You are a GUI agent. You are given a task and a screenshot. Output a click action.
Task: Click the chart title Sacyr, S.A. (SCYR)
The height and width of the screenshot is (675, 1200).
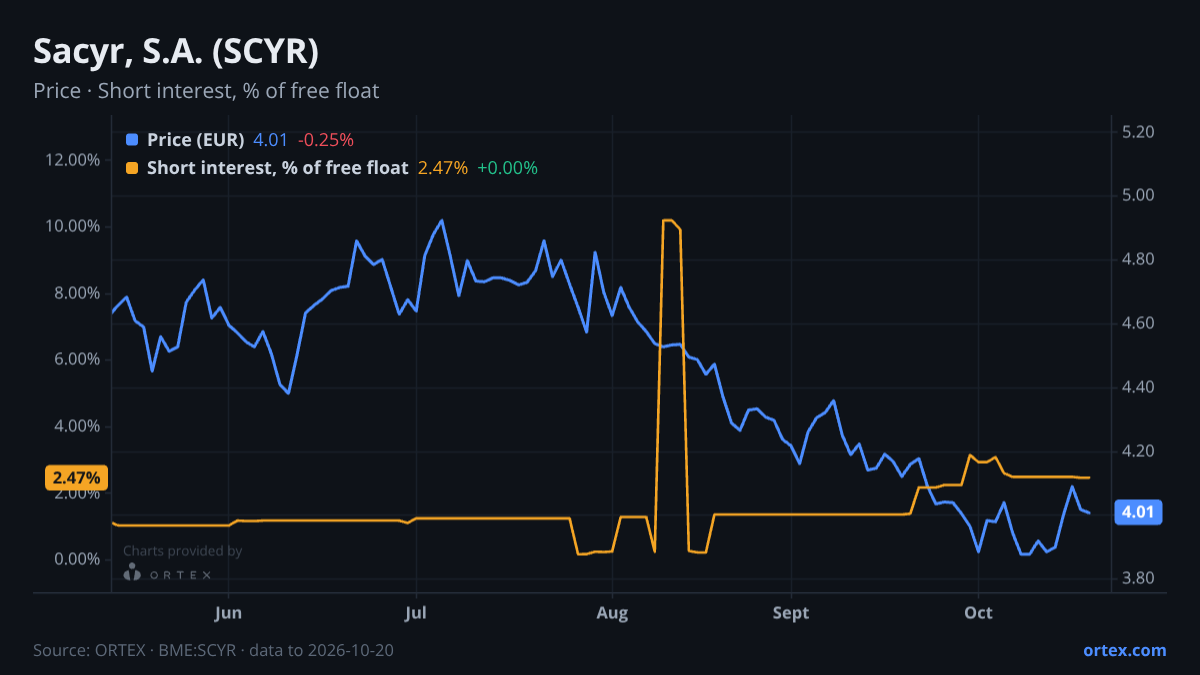[176, 52]
